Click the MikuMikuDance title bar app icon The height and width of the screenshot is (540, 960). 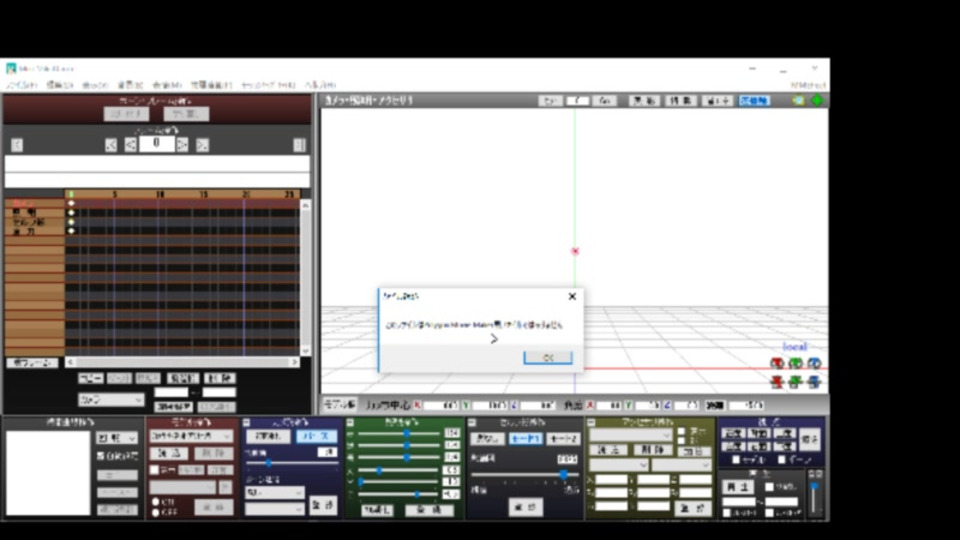click(11, 69)
